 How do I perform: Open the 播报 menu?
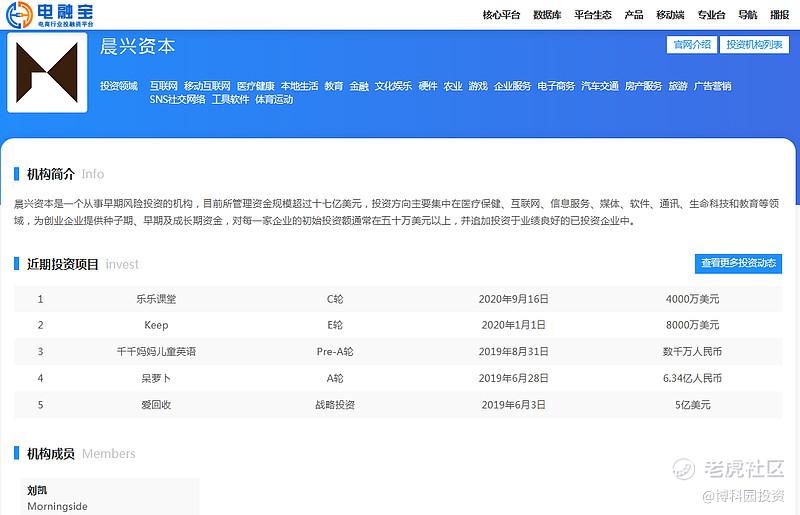click(779, 15)
